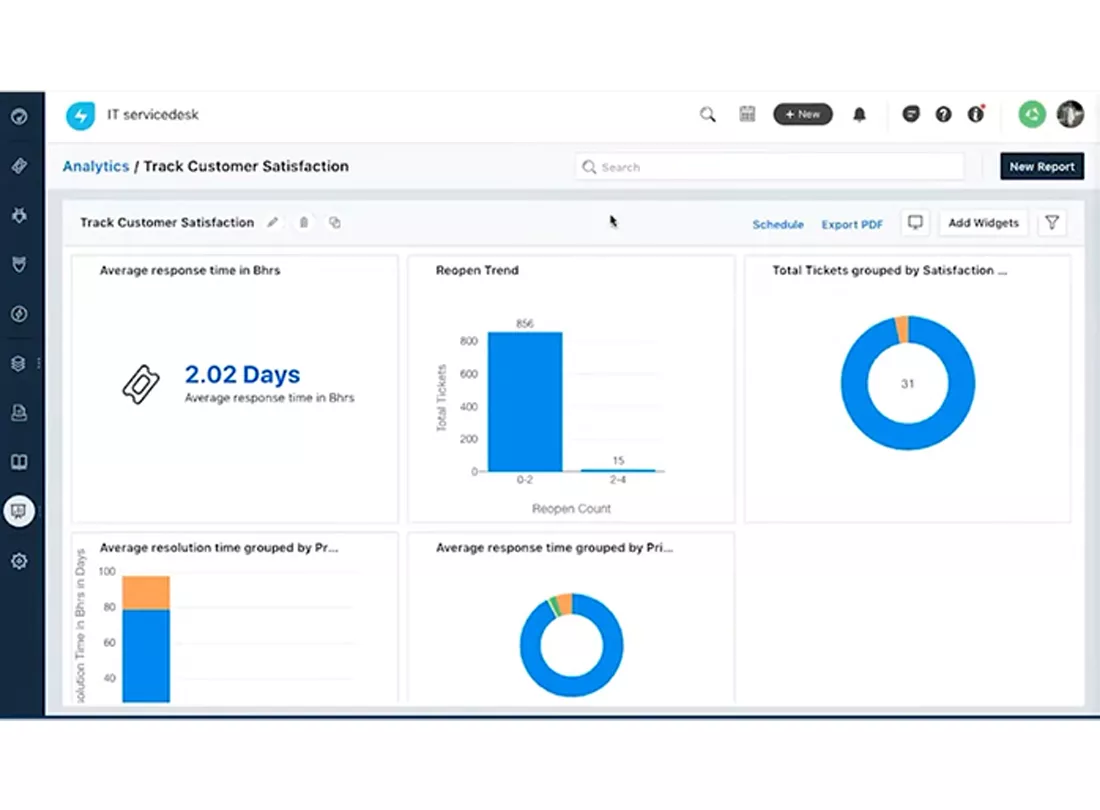The height and width of the screenshot is (810, 1100).
Task: Click the Add Widgets button
Action: pos(983,222)
